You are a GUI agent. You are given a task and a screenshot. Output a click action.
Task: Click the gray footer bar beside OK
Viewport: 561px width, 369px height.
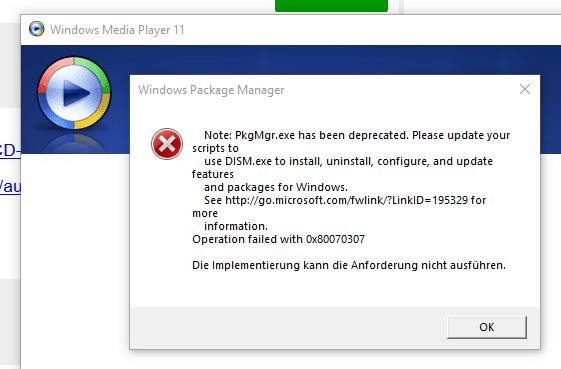(288, 327)
